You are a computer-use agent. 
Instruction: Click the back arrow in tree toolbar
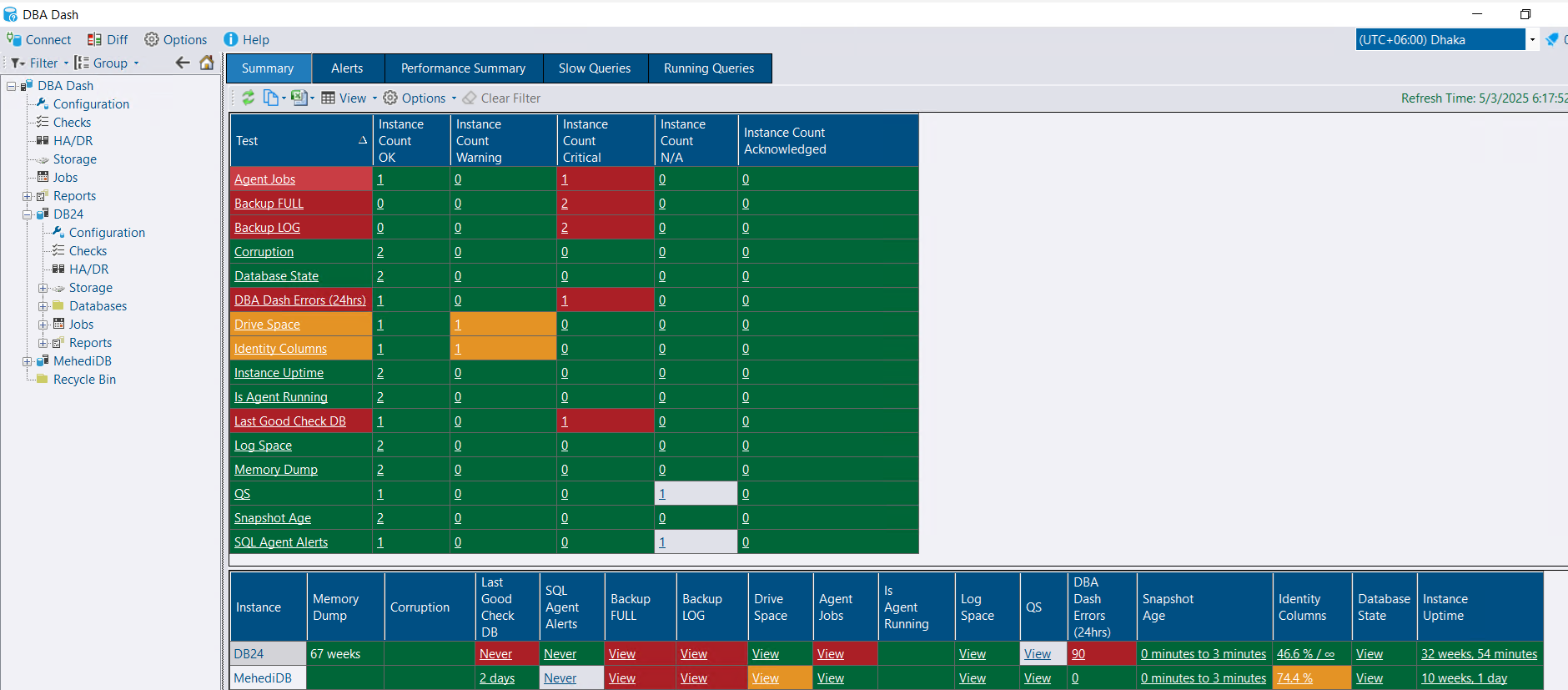pyautogui.click(x=183, y=63)
